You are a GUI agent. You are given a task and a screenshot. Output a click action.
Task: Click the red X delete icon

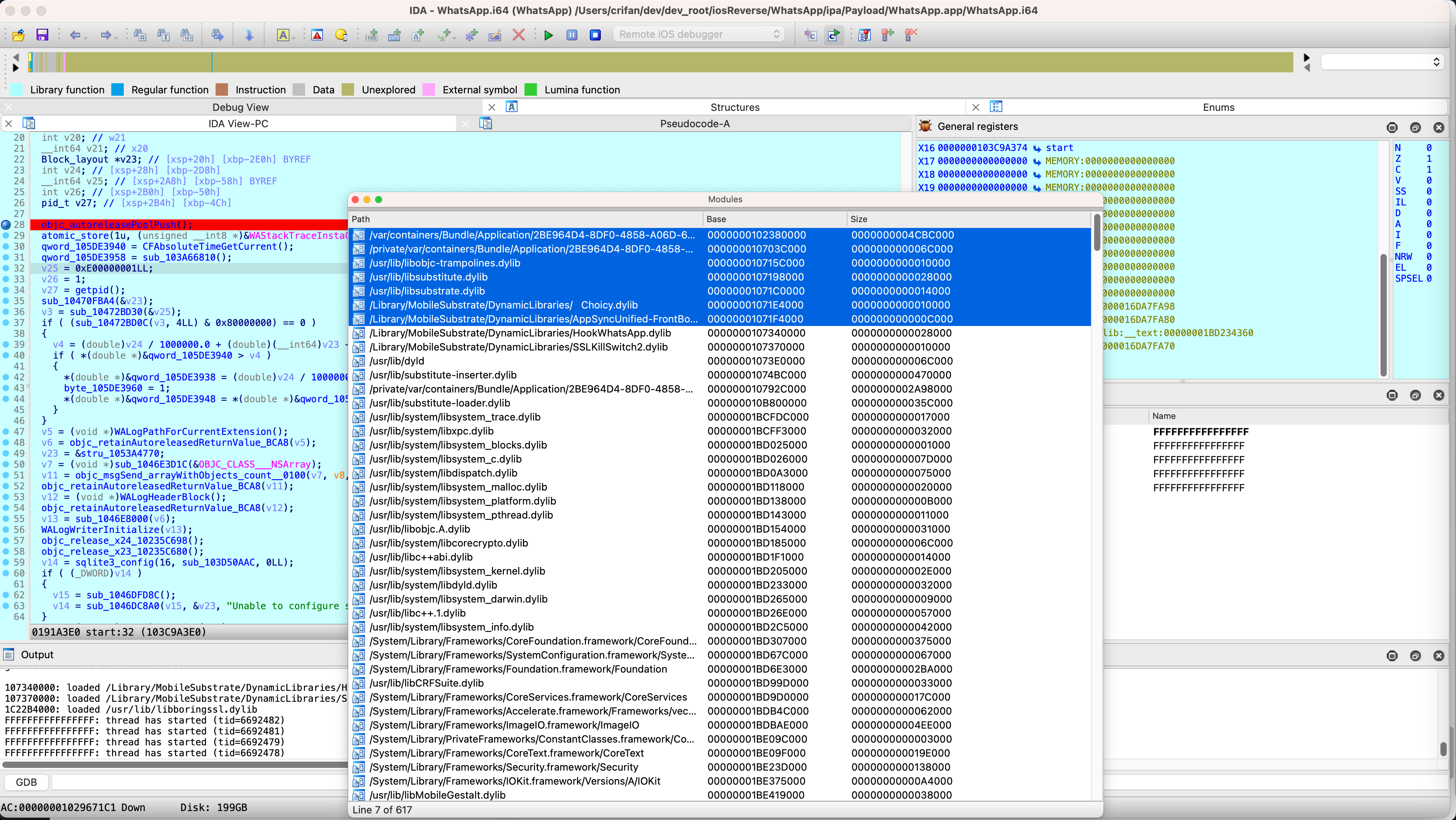tap(518, 35)
